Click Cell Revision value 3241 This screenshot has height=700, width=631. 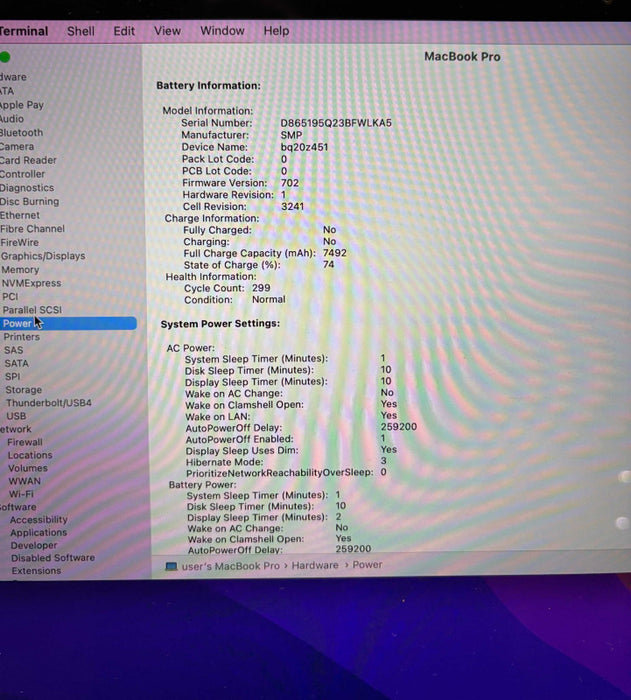[x=293, y=206]
